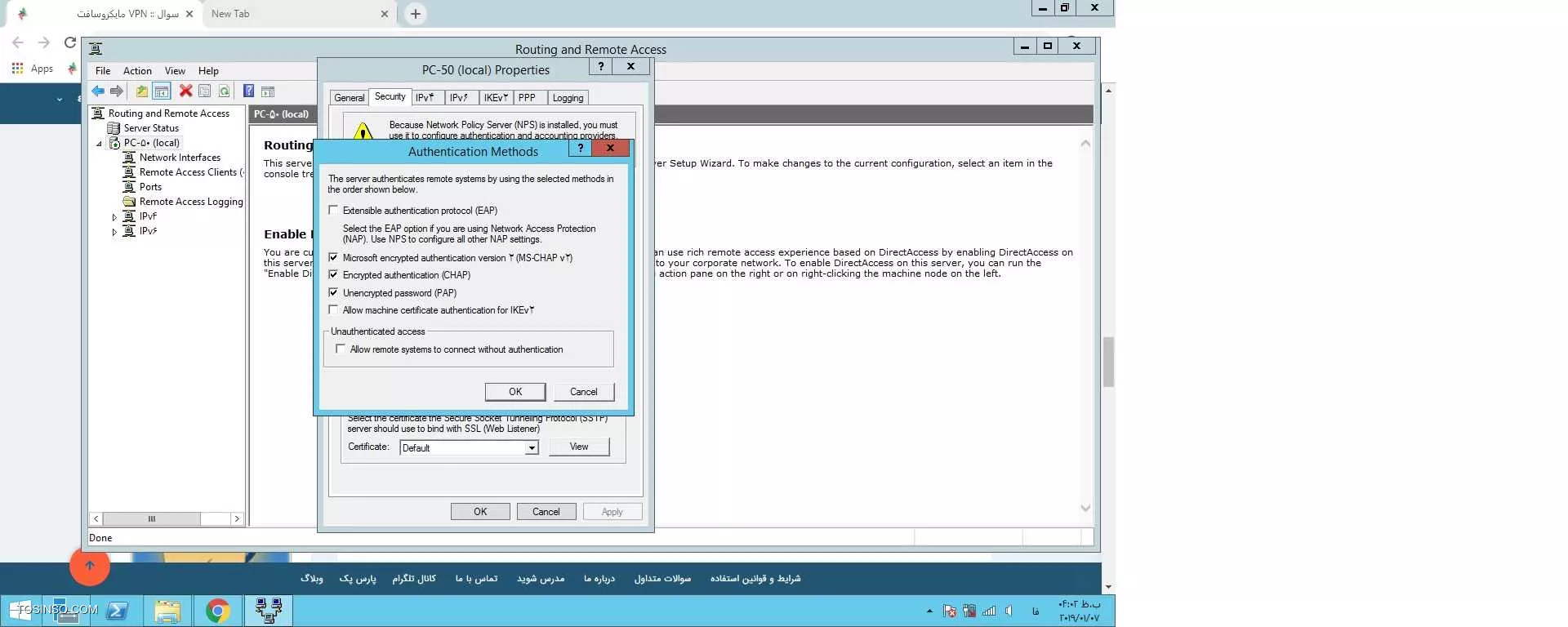Show hidden system tray icons arrow

pos(929,611)
